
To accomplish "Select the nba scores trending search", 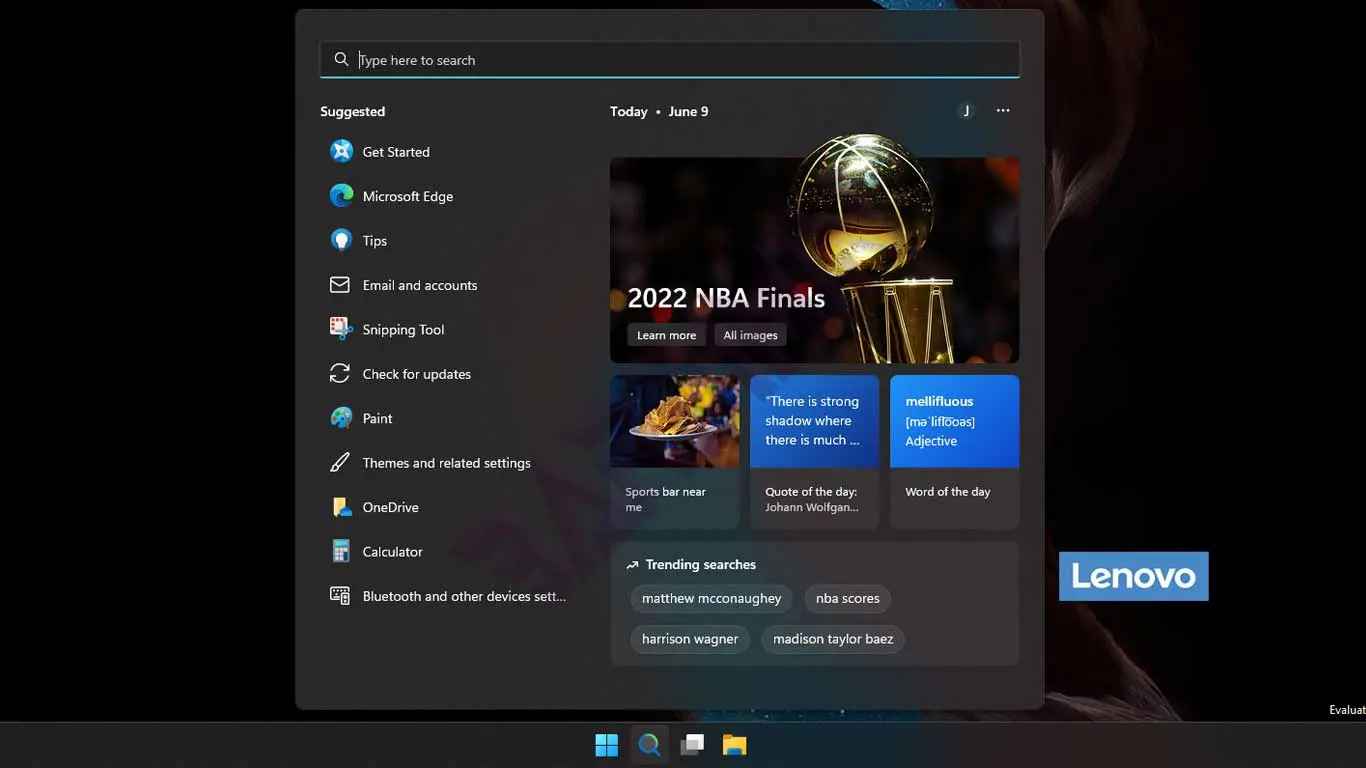I will pos(847,599).
